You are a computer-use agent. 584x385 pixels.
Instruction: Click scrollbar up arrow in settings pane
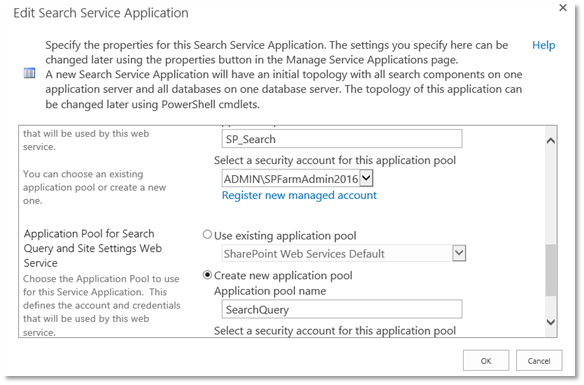click(550, 141)
